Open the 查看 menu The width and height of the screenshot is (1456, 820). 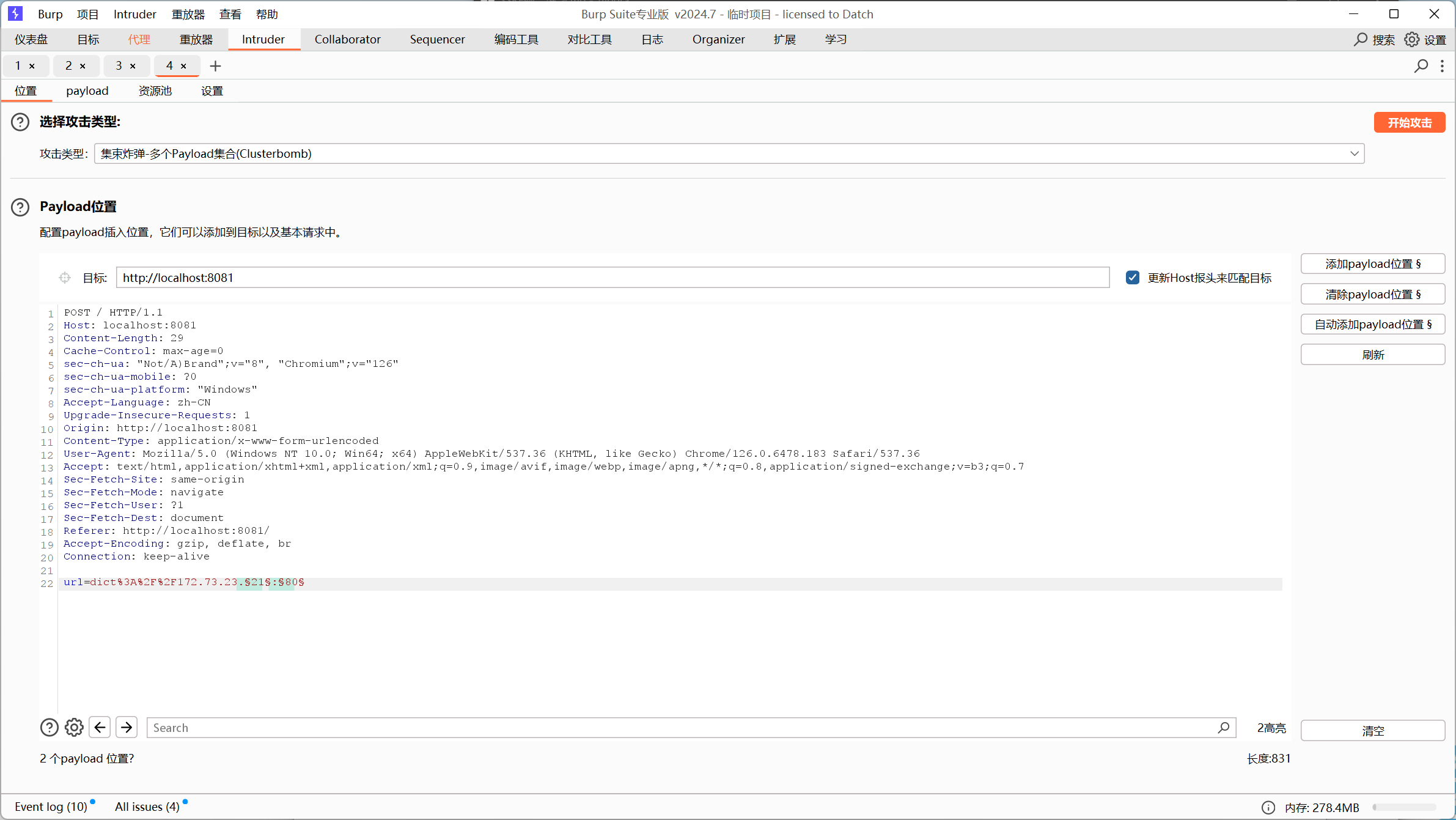[x=230, y=14]
